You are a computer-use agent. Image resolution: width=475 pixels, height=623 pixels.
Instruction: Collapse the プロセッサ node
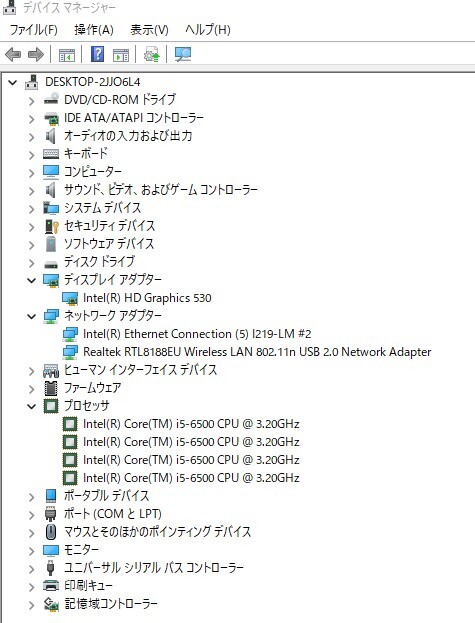coord(31,406)
